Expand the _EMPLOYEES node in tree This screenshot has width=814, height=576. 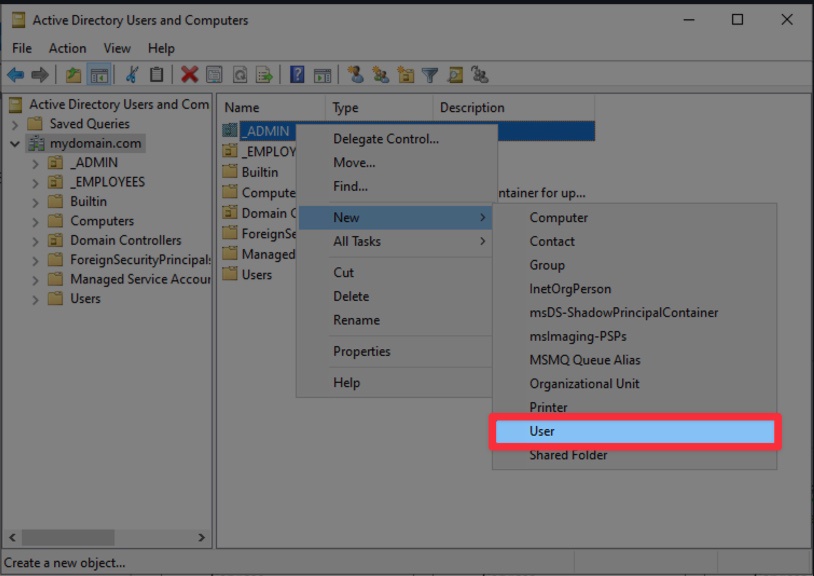35,183
